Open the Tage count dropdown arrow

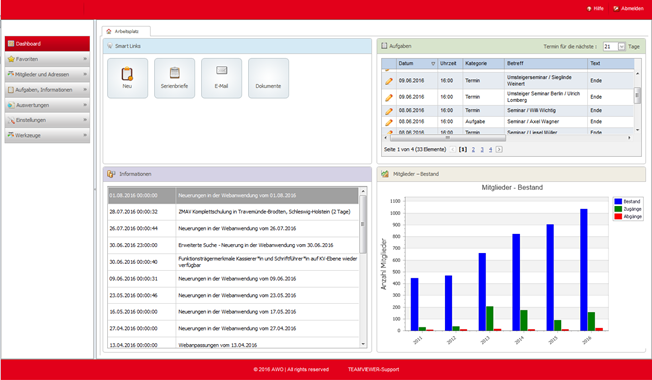(x=621, y=47)
